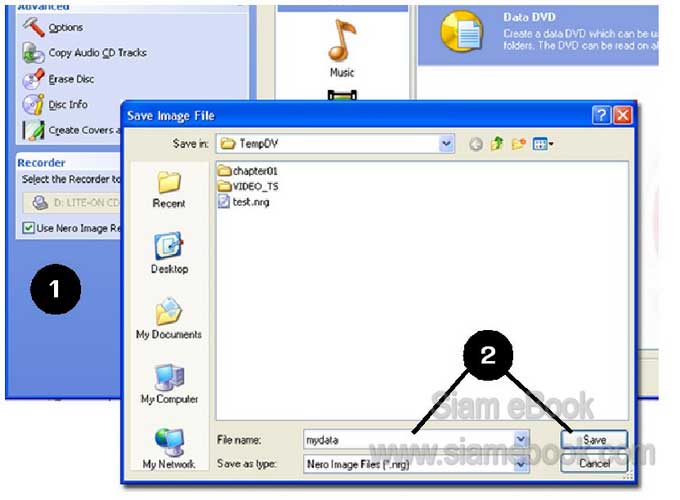
Task: Open the recorder drive selection box
Action: [x=72, y=203]
